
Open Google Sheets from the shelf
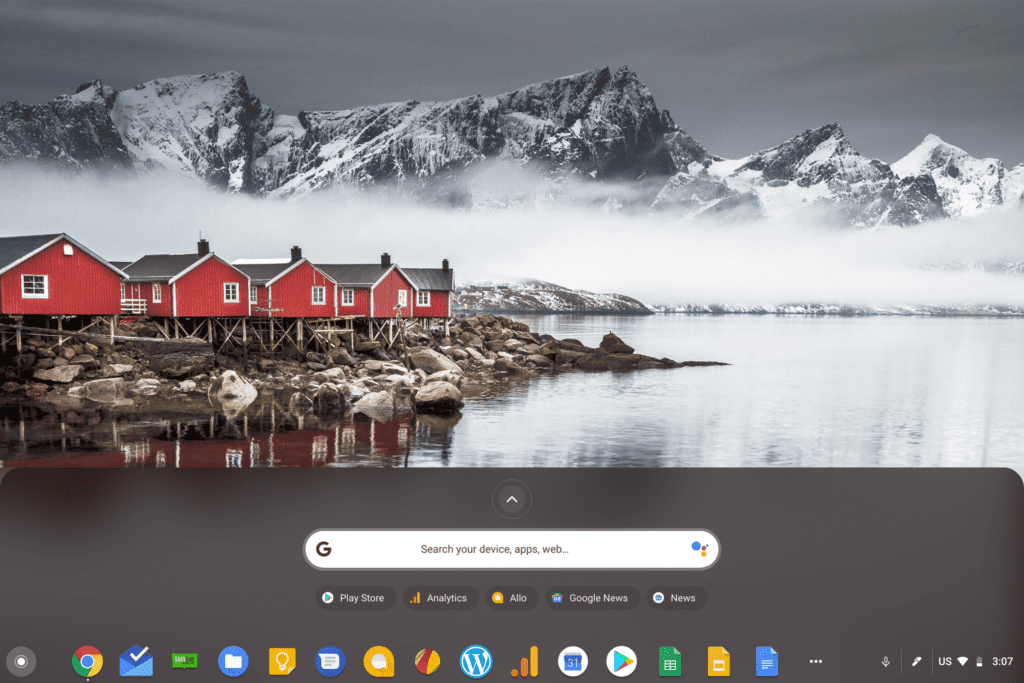(x=670, y=661)
